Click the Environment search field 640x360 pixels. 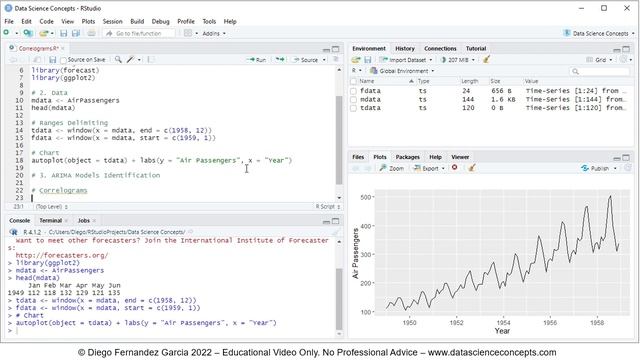click(599, 71)
